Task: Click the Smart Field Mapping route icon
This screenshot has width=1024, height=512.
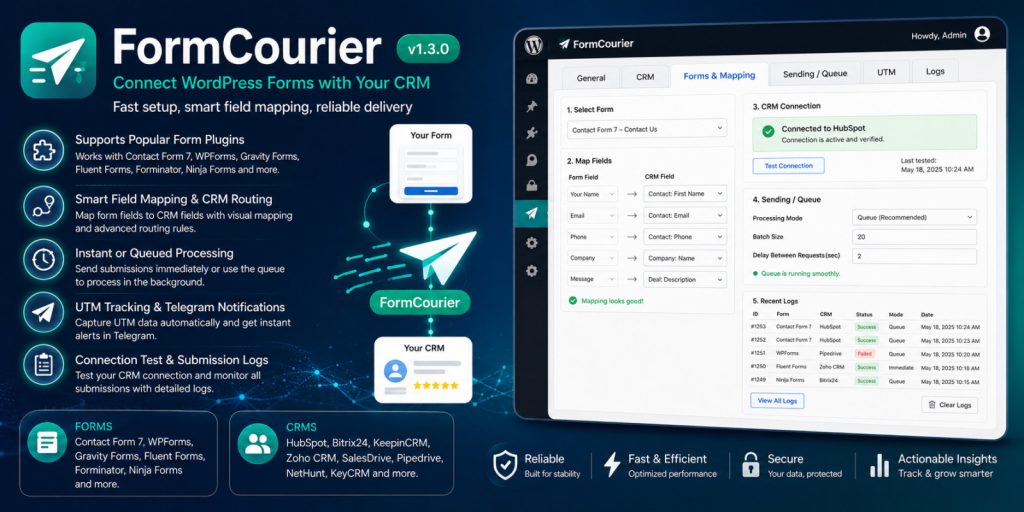Action: click(44, 206)
